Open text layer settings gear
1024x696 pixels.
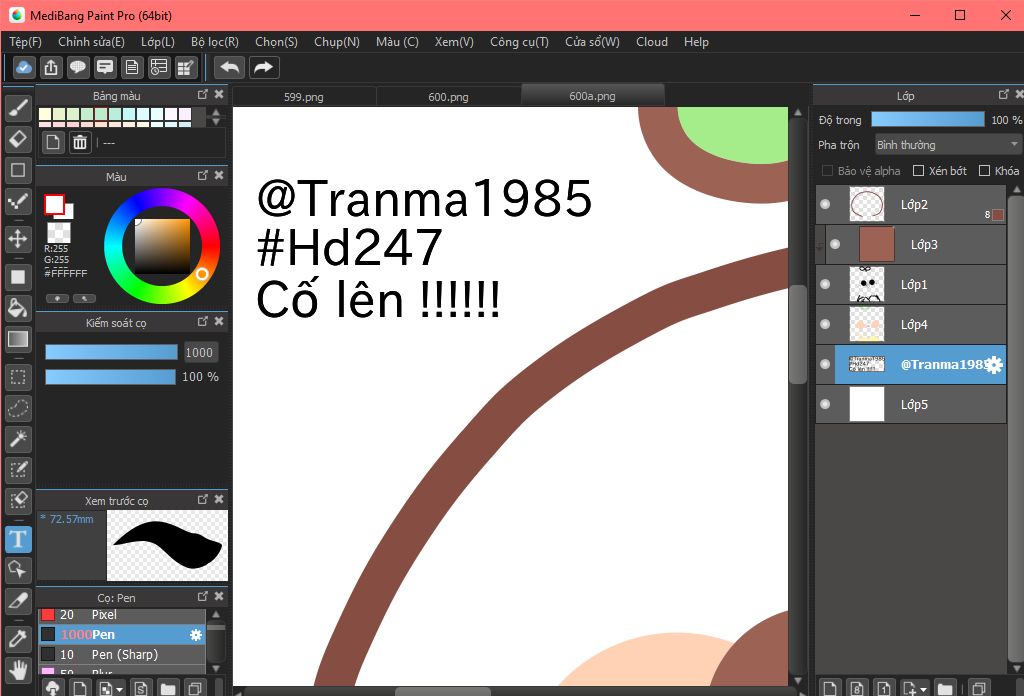(x=993, y=364)
